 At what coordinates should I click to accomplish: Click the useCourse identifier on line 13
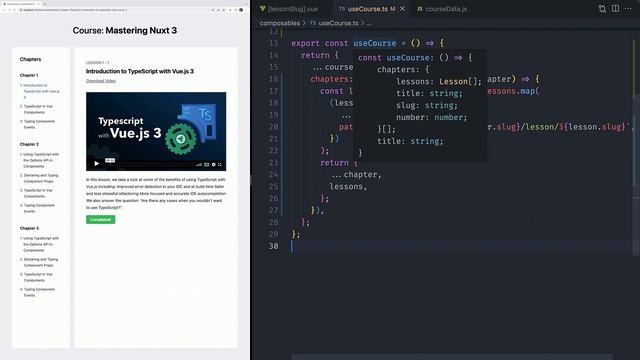pos(375,43)
